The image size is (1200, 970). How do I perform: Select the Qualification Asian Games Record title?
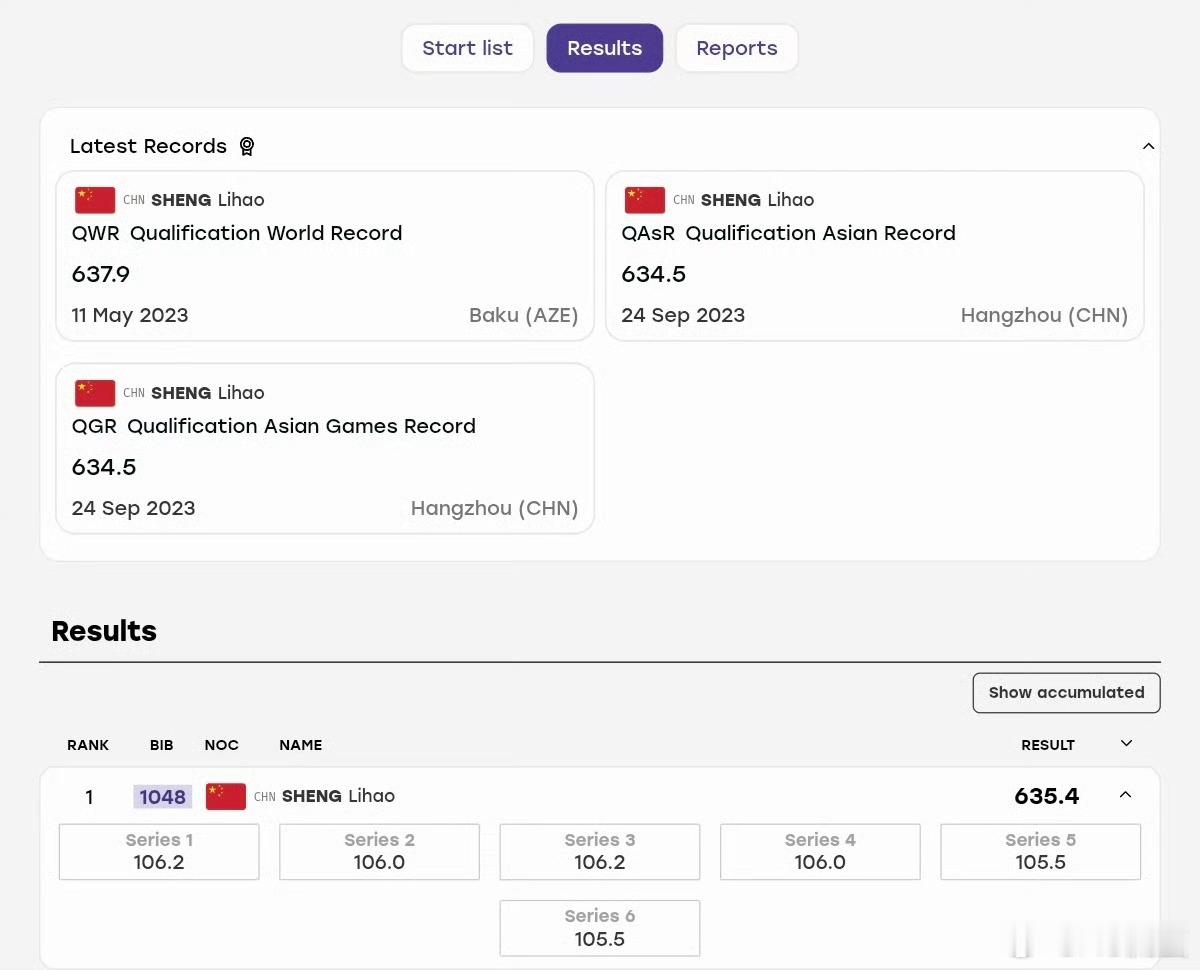coord(302,426)
